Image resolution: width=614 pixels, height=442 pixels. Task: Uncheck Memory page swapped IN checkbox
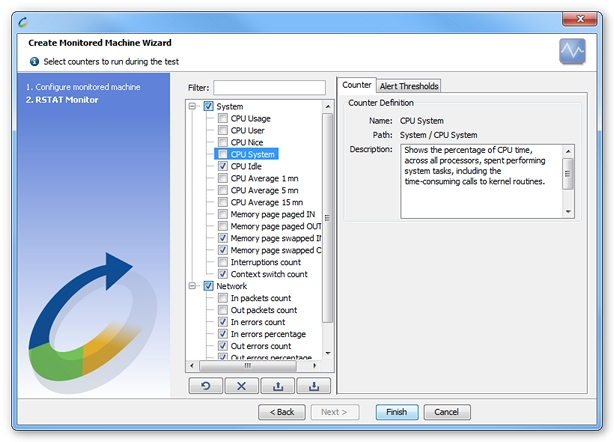pyautogui.click(x=223, y=238)
